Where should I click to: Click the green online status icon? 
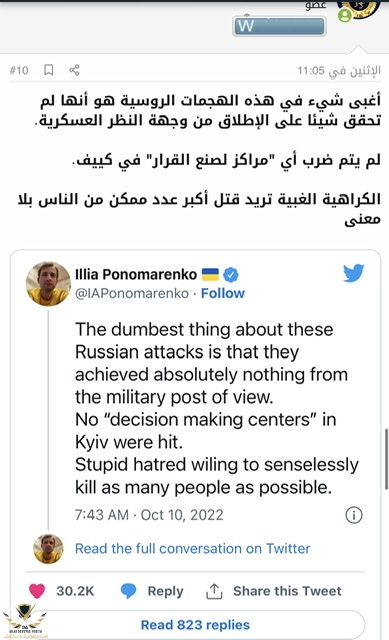coord(345,16)
